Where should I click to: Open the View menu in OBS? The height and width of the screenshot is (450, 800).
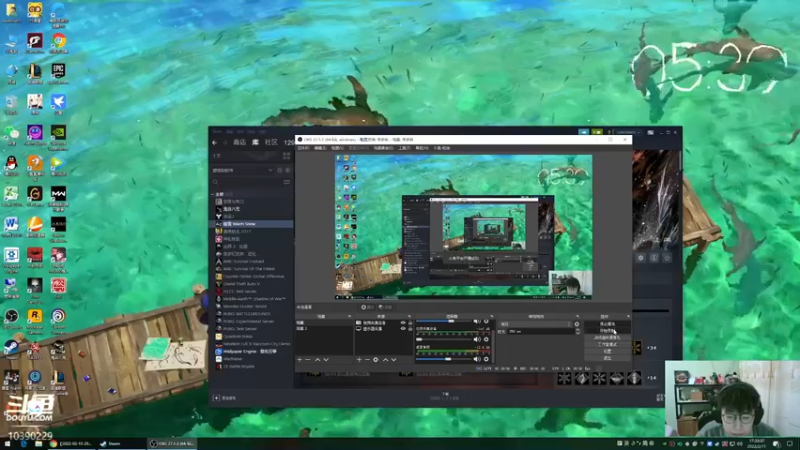coord(337,148)
